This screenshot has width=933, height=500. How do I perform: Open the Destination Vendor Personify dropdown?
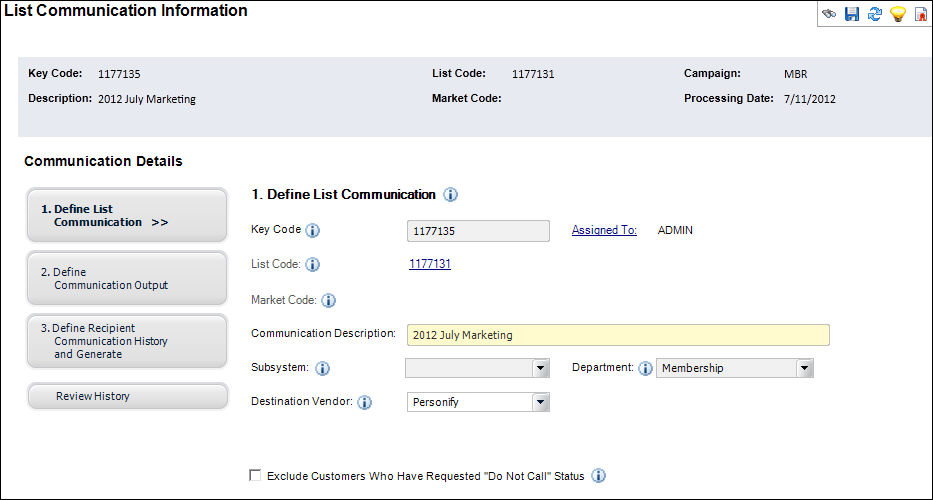(478, 402)
